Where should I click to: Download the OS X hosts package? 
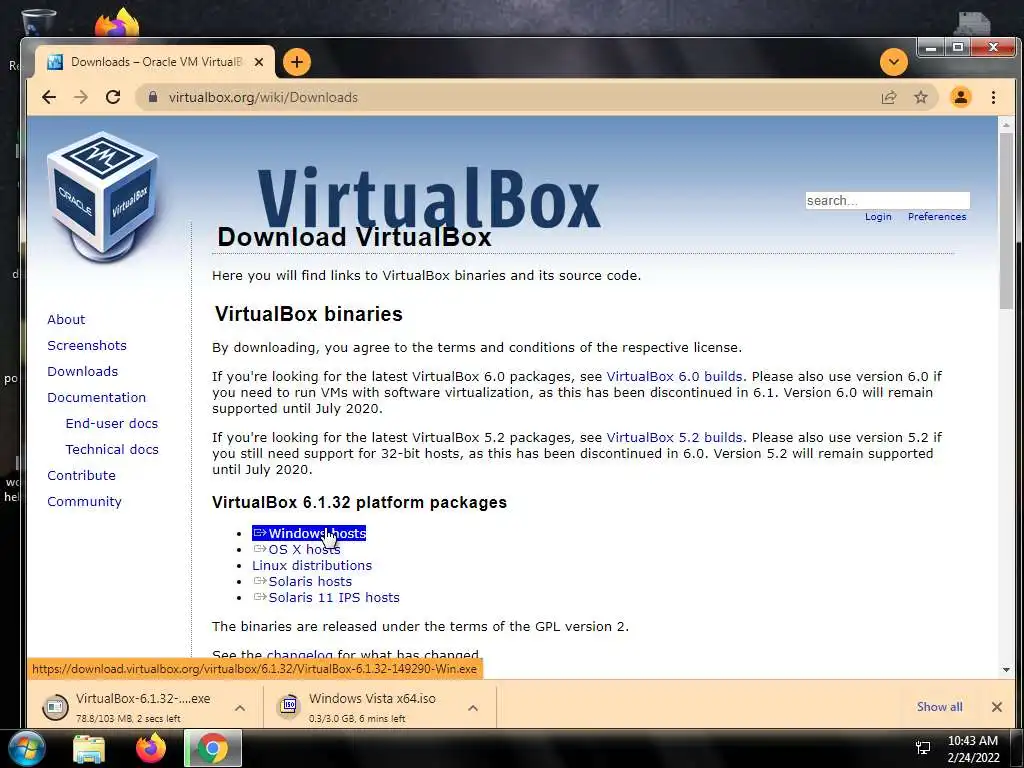point(297,549)
